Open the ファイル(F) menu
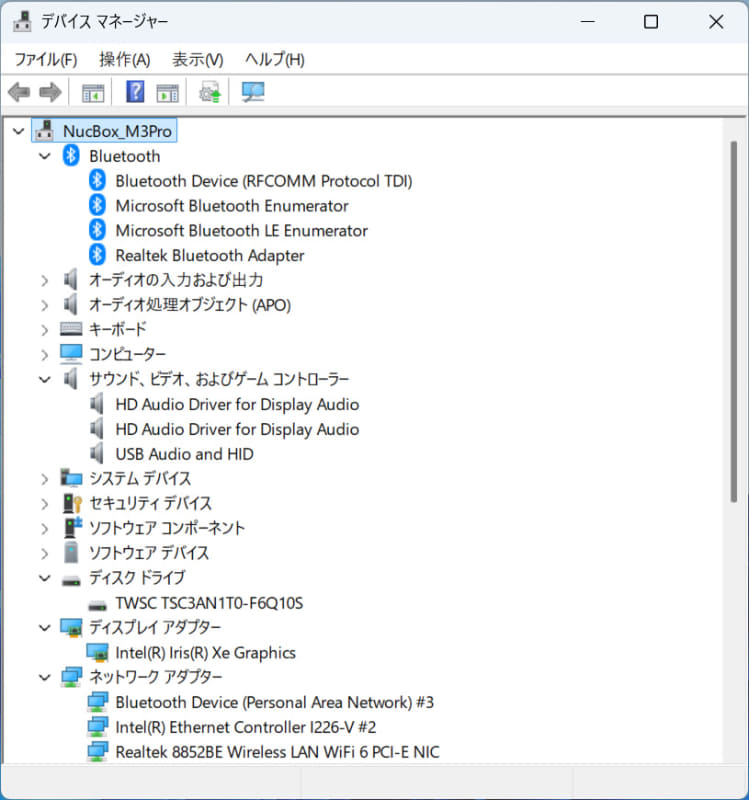The image size is (749, 800). click(46, 60)
